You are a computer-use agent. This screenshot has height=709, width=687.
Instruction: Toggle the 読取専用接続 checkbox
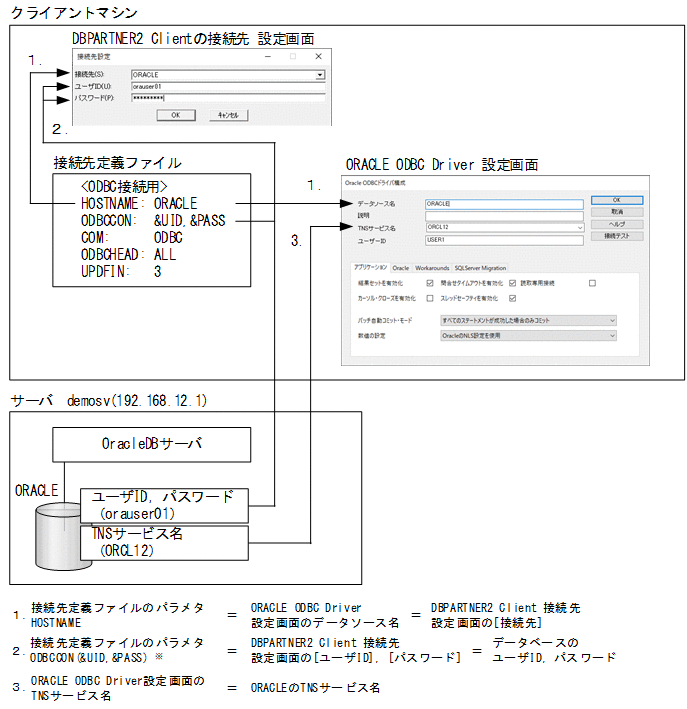pos(592,283)
